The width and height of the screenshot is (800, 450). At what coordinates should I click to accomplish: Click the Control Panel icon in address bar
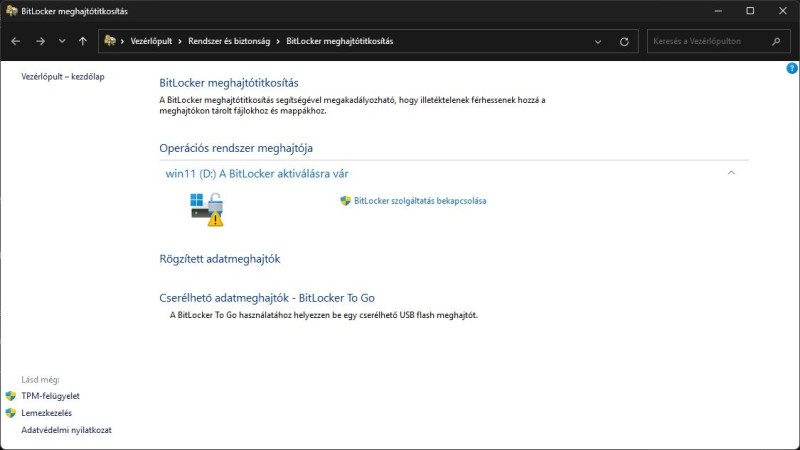tap(110, 41)
